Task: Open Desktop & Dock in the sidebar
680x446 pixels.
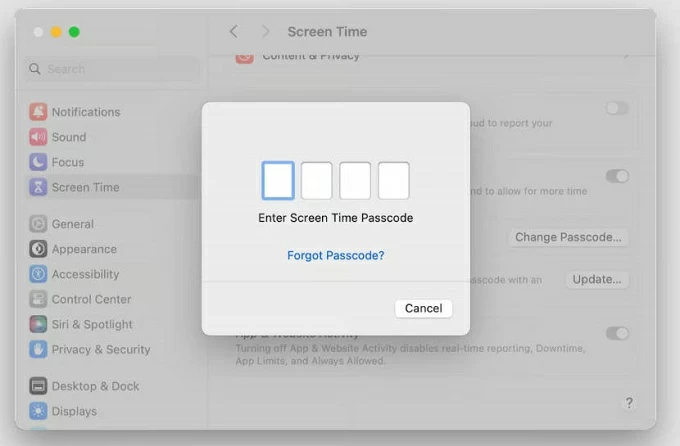Action: pyautogui.click(x=95, y=386)
